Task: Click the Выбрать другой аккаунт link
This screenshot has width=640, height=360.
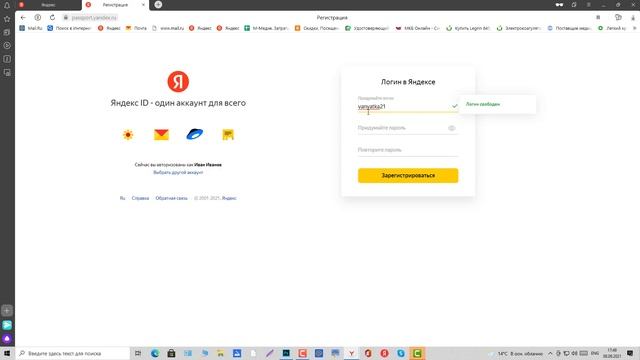Action: coord(178,173)
